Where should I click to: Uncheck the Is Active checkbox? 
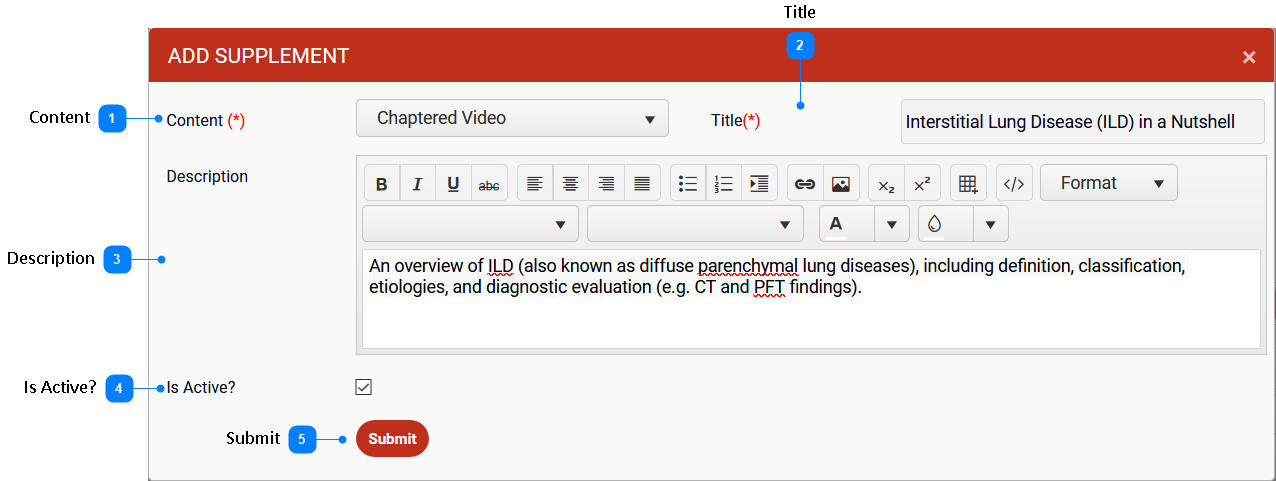[x=364, y=387]
